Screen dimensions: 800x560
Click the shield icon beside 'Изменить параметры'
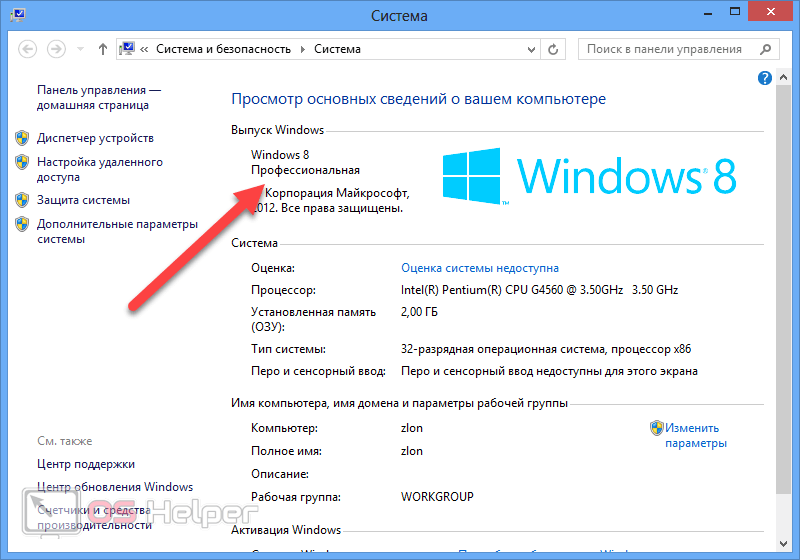pos(657,428)
